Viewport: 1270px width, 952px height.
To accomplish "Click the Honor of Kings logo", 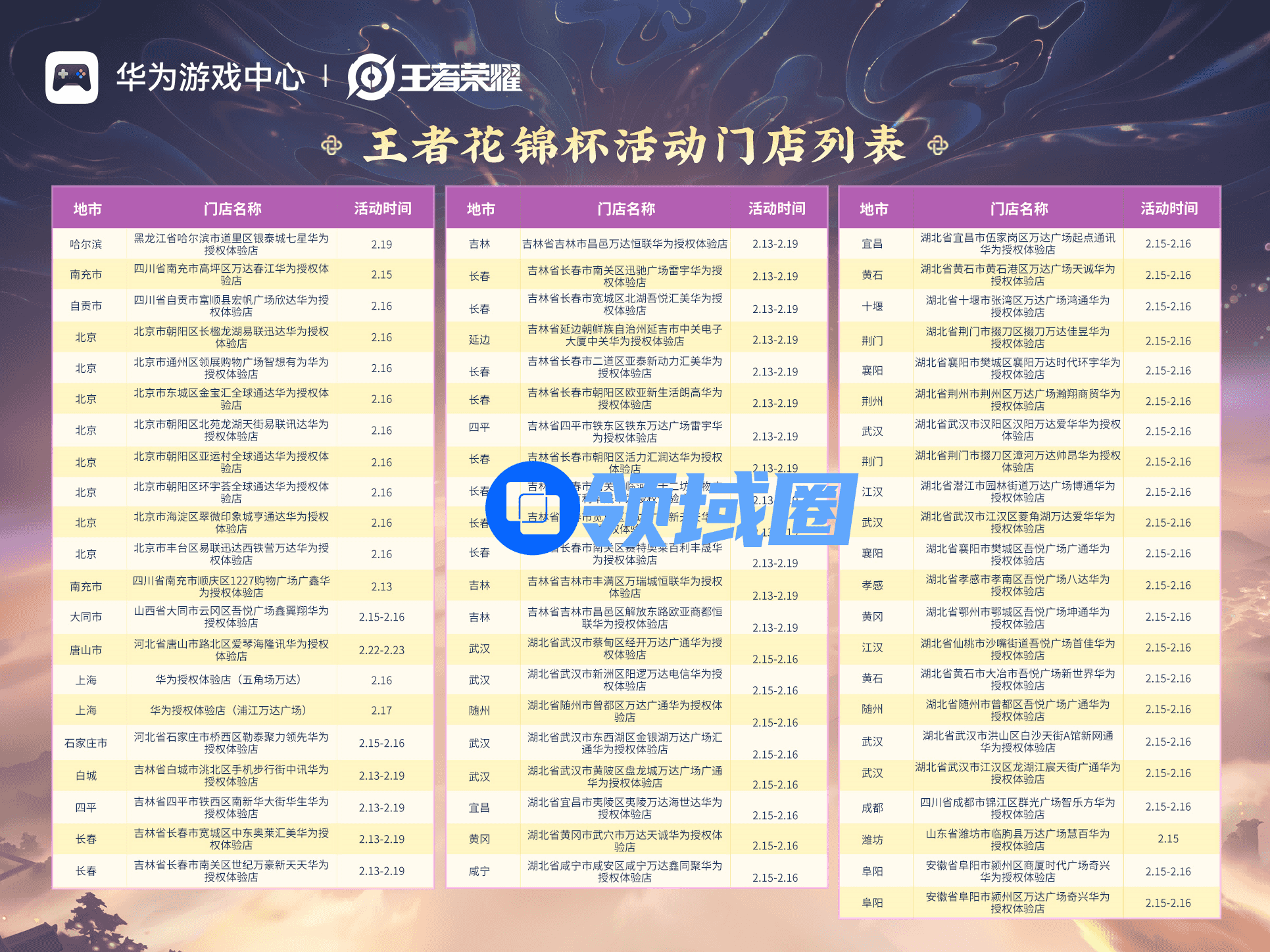I will pos(434,78).
